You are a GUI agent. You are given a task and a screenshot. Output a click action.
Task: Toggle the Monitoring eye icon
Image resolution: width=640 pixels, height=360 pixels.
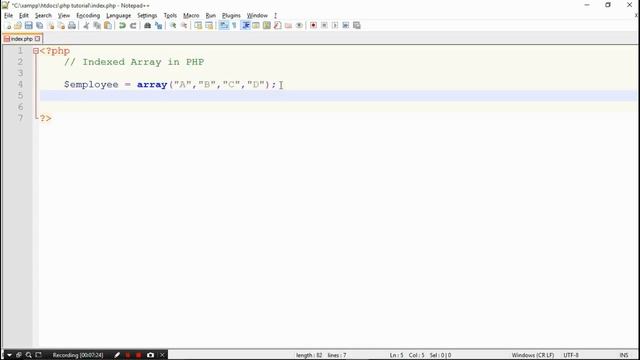click(x=299, y=25)
